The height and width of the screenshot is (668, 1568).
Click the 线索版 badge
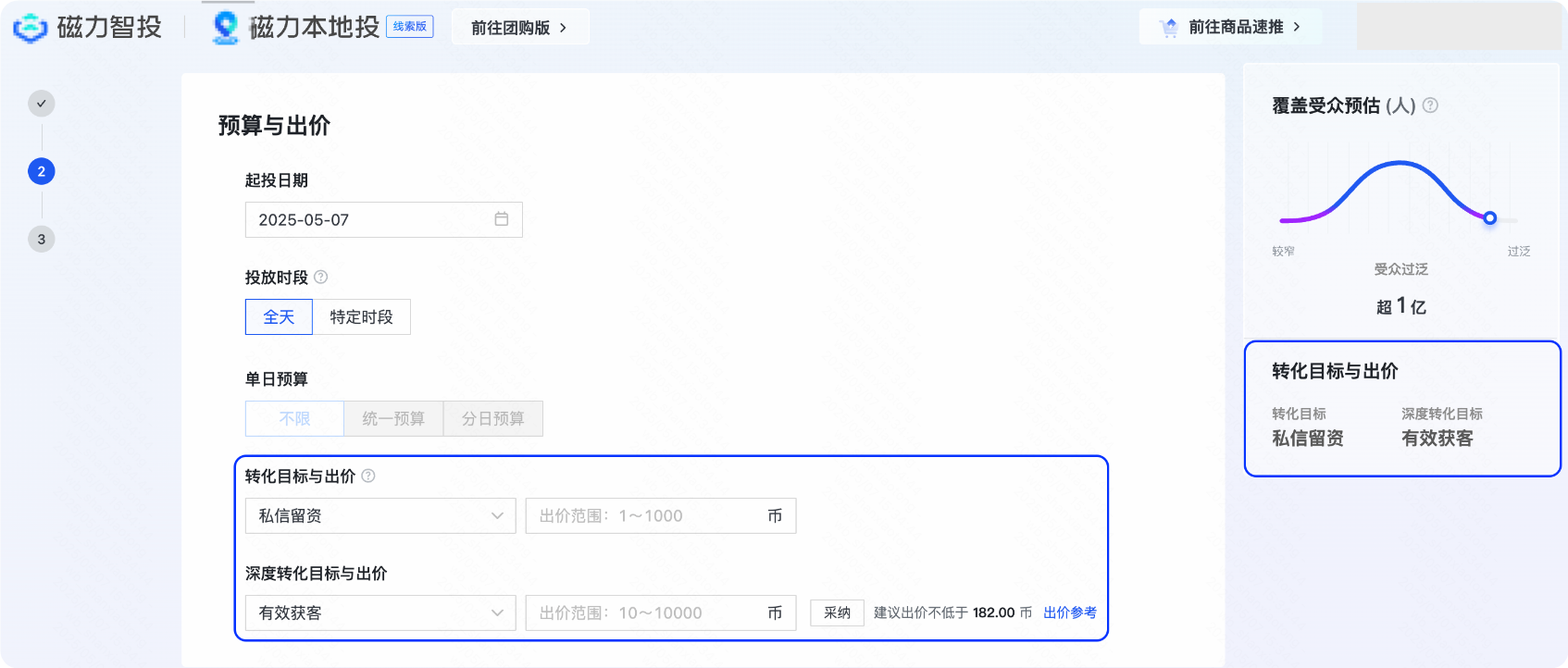click(410, 27)
